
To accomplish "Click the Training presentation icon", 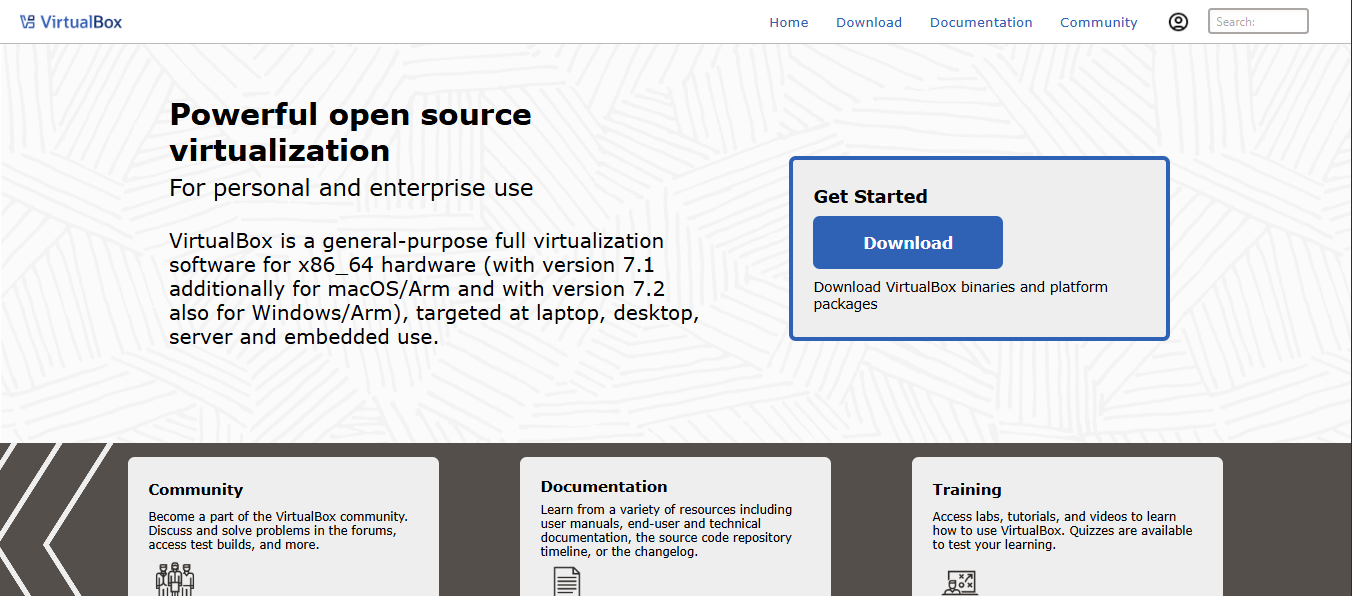I will (x=960, y=583).
